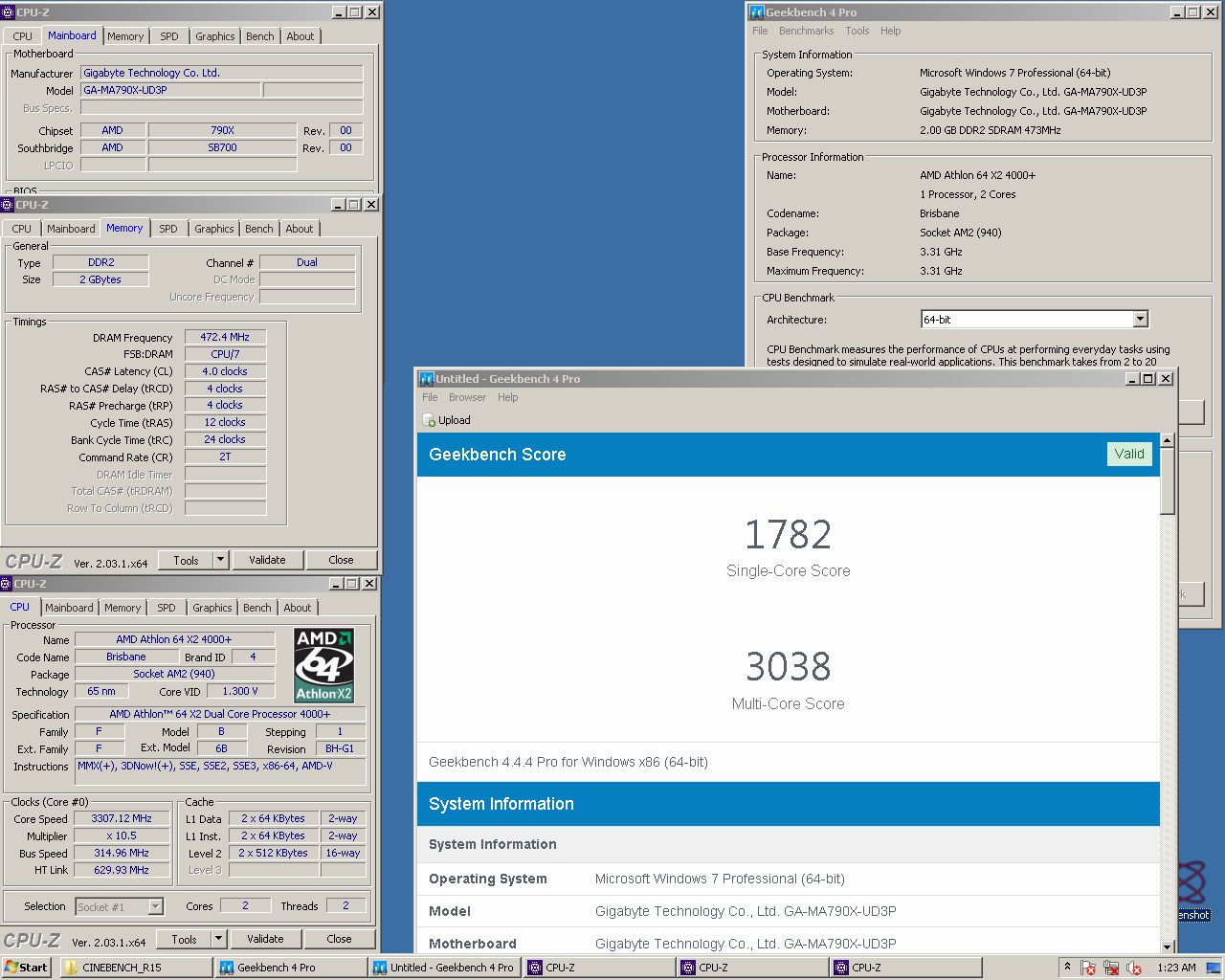
Task: Open File menu in Untitled Geekbench window
Action: (430, 397)
